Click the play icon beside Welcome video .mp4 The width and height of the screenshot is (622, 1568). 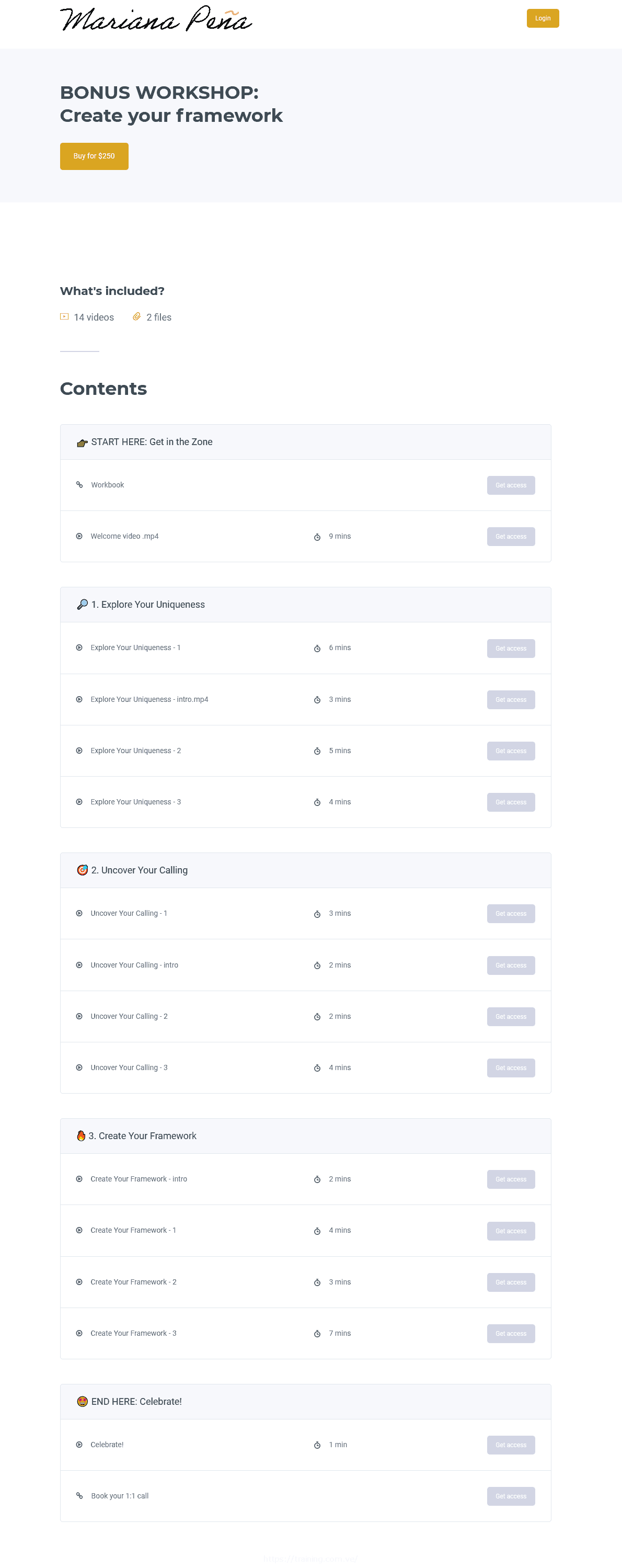tap(80, 536)
